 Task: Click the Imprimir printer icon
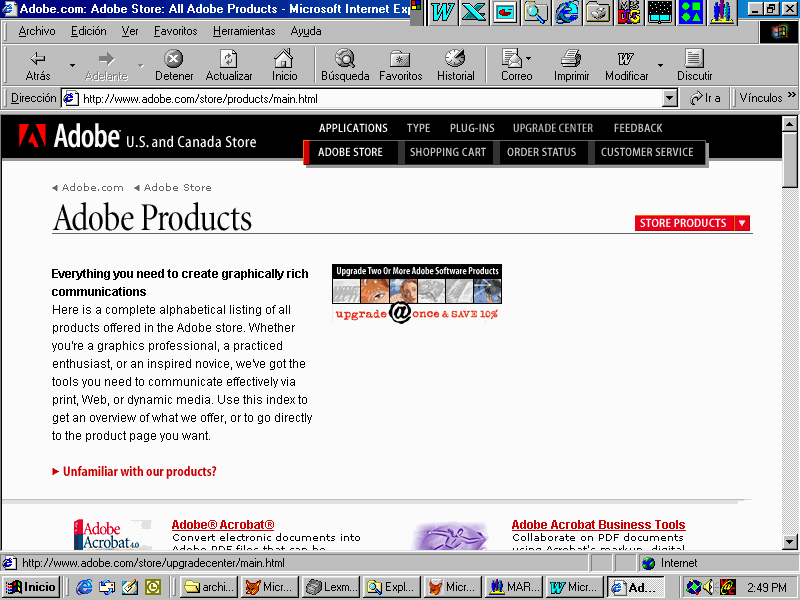[x=571, y=60]
